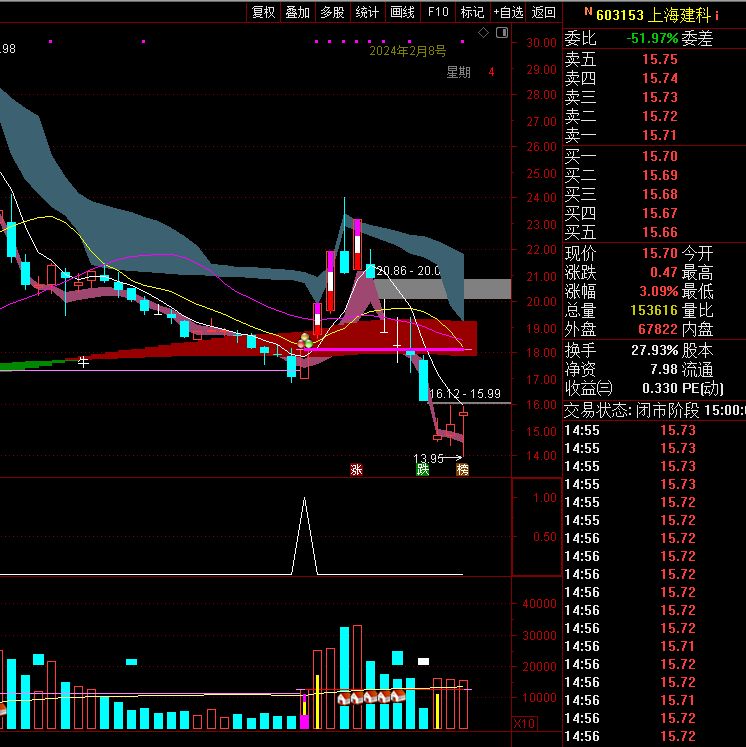Click the 30.00 price axis label
This screenshot has width=746, height=747.
542,43
